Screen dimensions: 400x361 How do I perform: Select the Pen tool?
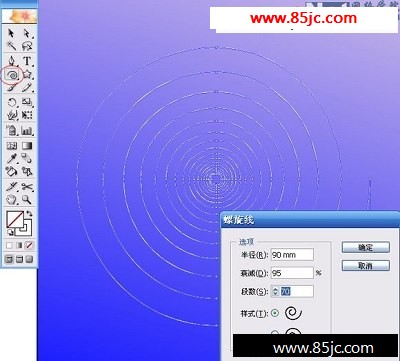click(x=12, y=61)
